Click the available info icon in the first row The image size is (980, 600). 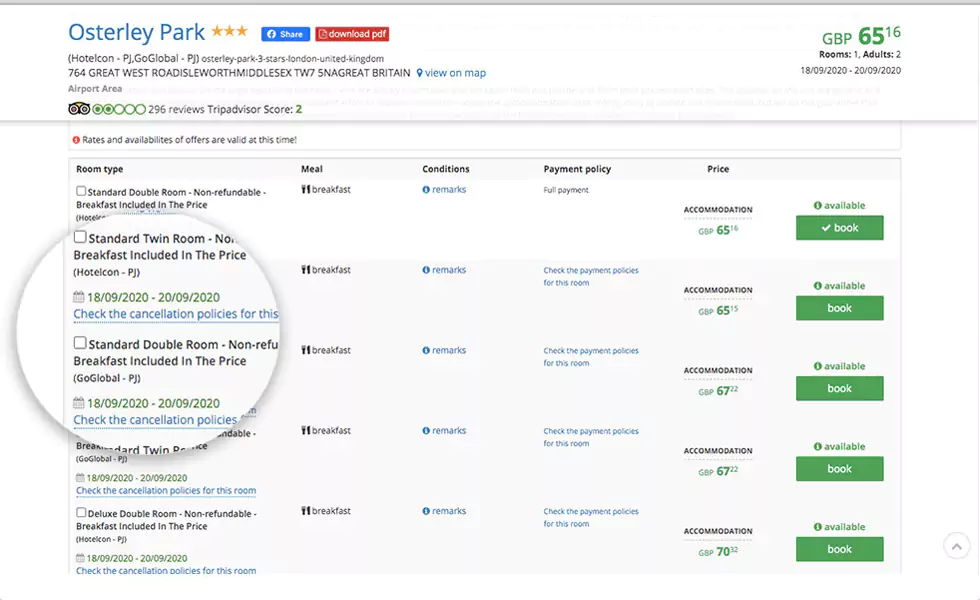[x=818, y=206]
